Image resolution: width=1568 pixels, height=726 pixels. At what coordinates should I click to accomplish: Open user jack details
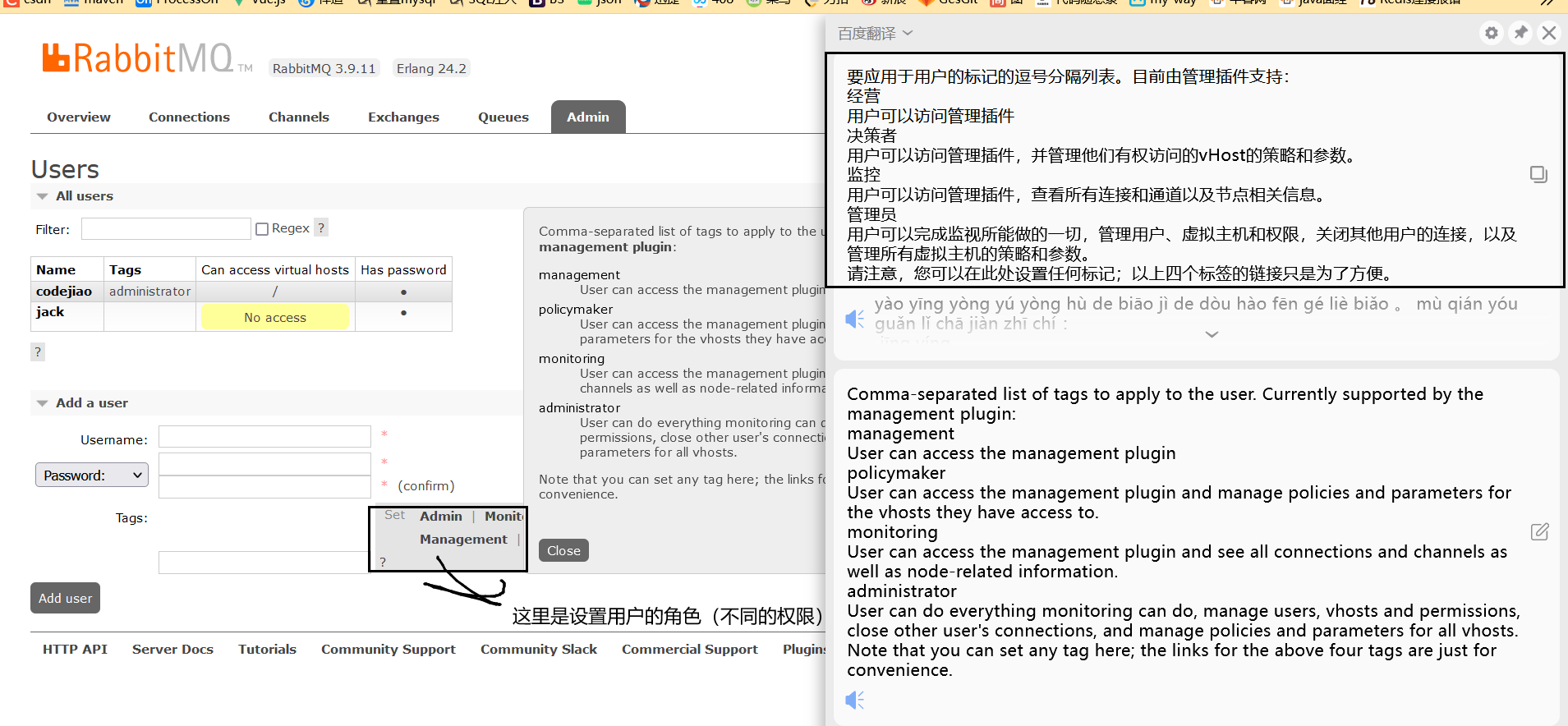pos(50,312)
